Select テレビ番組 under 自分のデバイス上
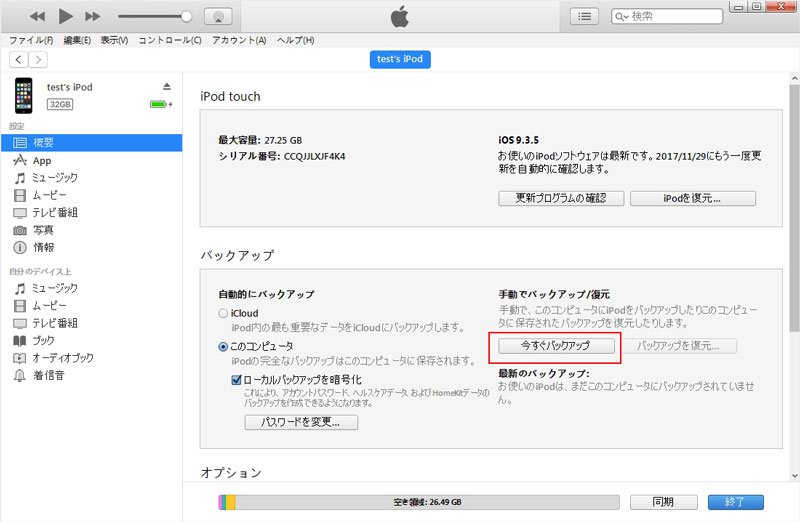Screen dimensions: 800x522 point(91,323)
